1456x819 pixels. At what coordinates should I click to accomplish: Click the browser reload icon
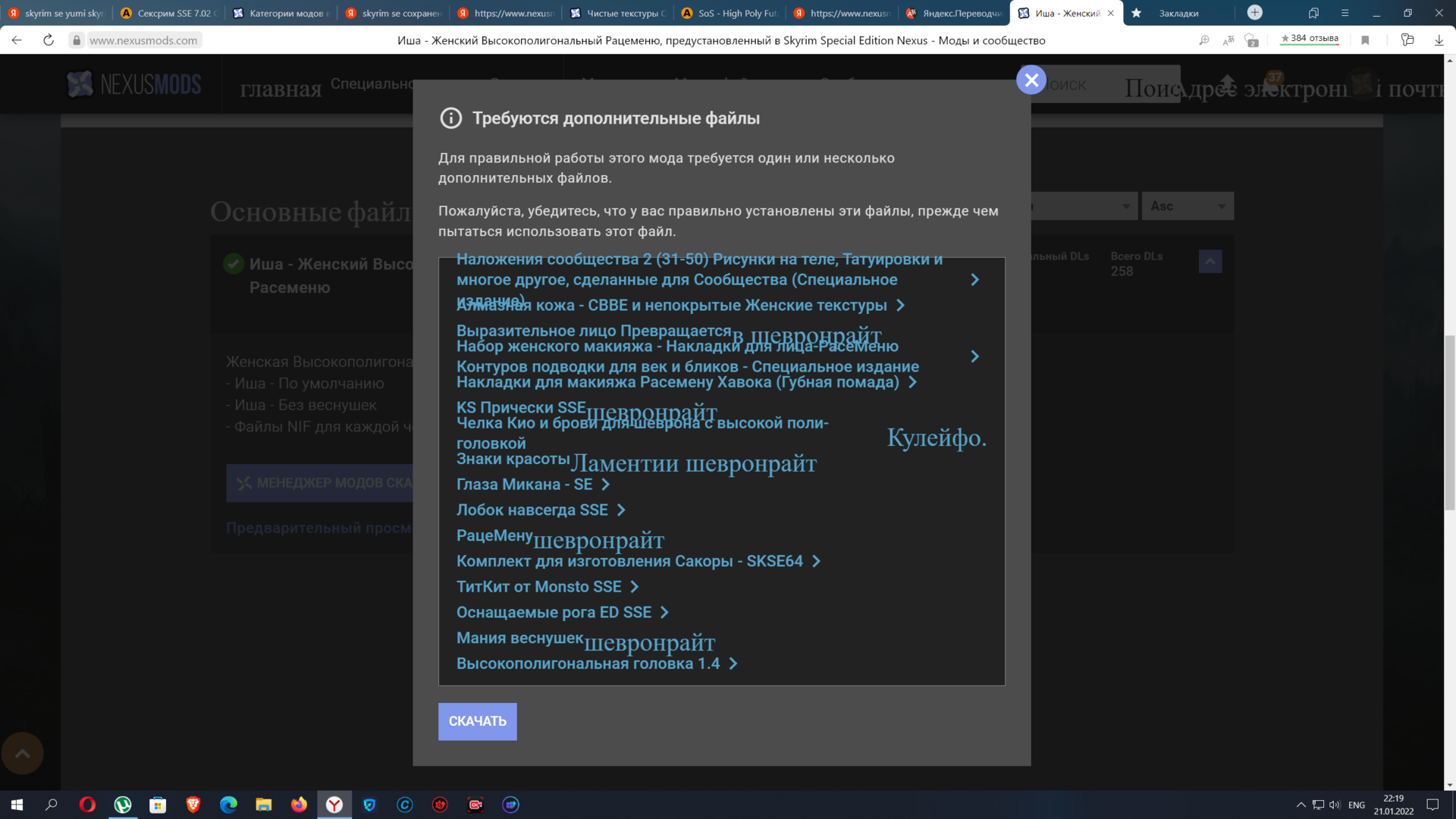(49, 40)
